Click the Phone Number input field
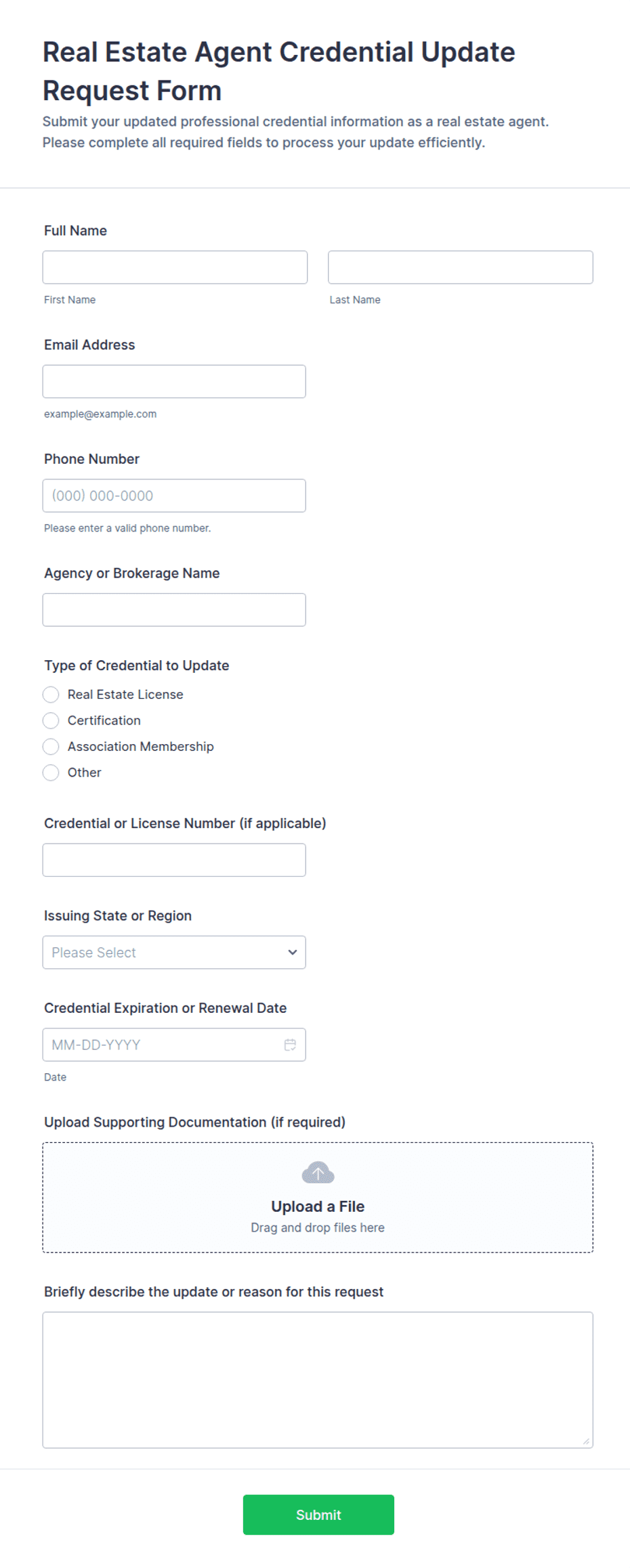This screenshot has width=630, height=1568. point(174,496)
